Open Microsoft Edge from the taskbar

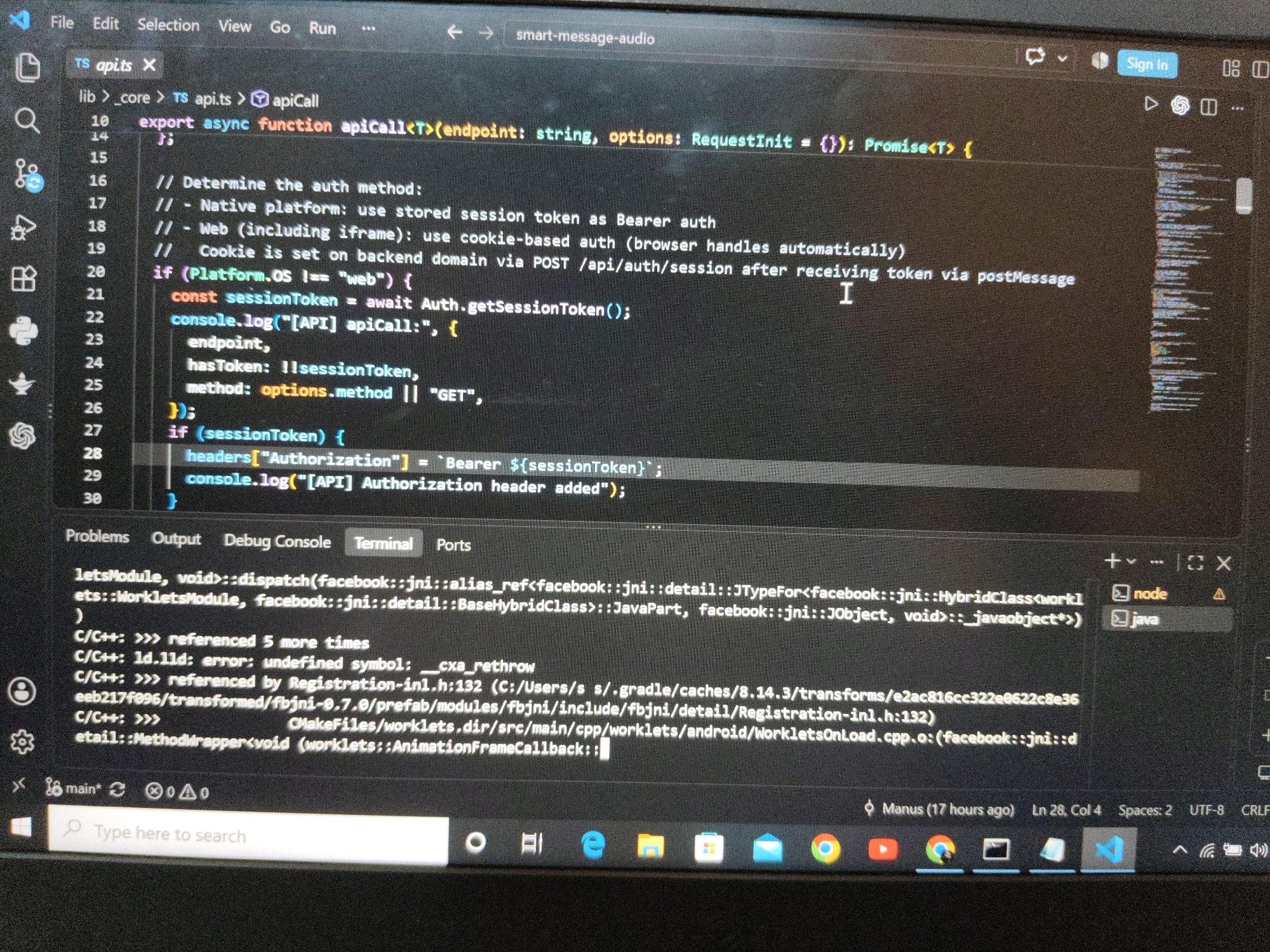[592, 845]
